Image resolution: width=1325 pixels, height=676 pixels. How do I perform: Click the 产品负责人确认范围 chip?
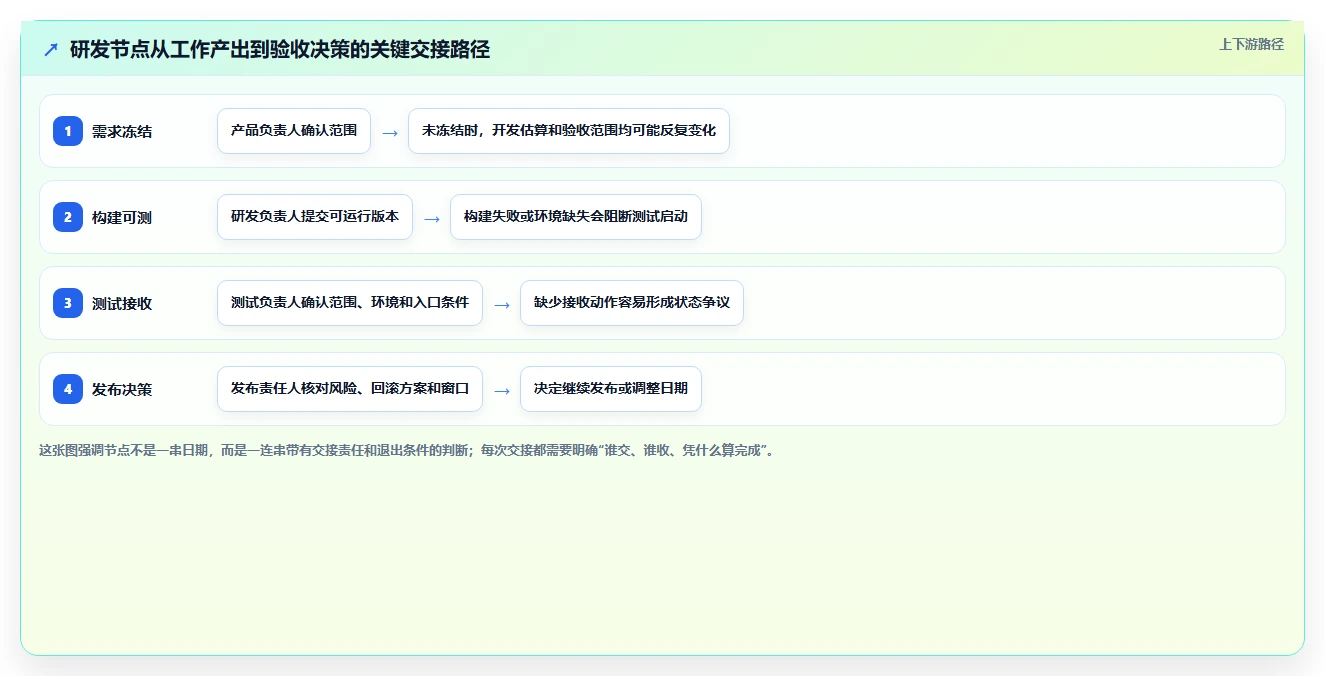294,131
